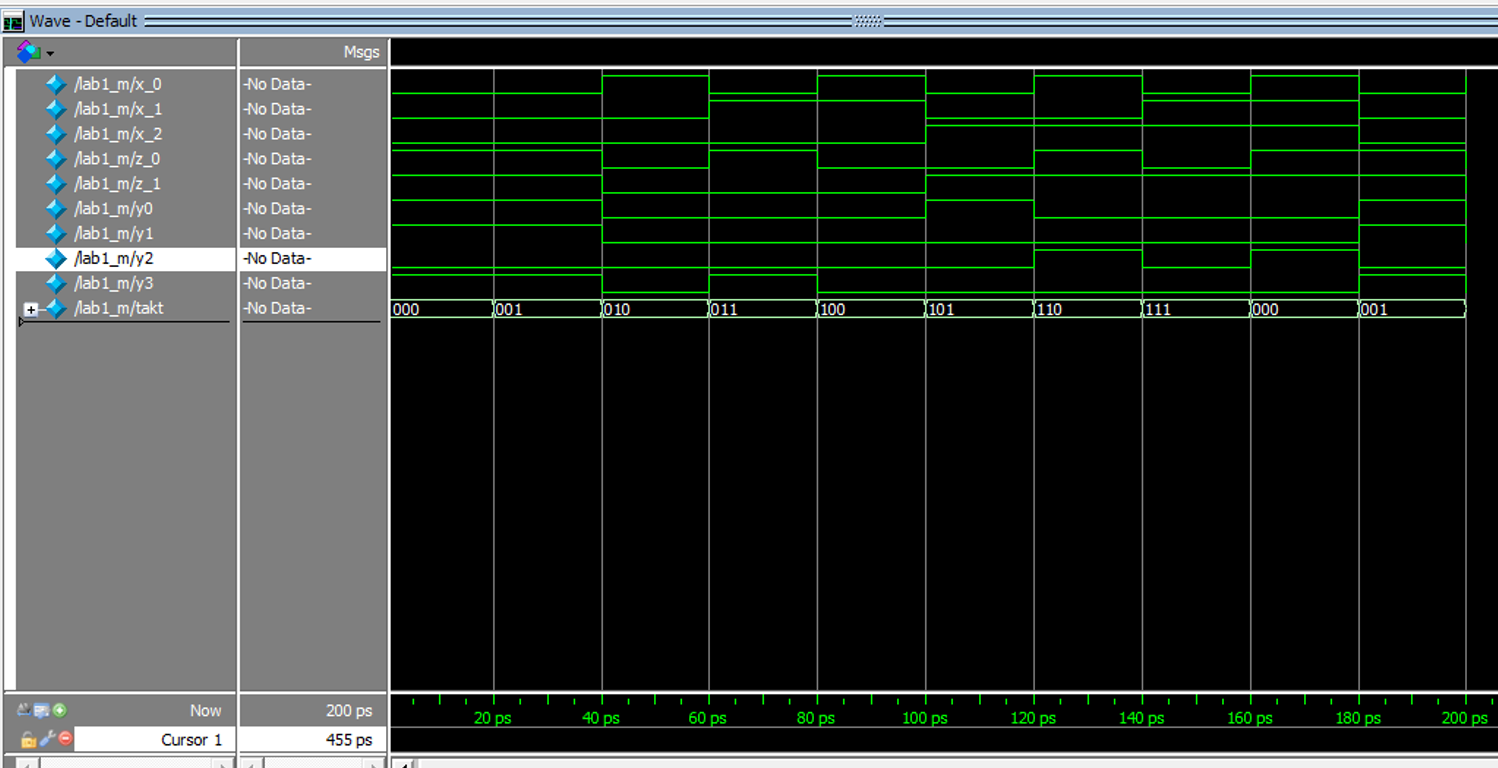
Task: Click the 60 ps timeline label
Action: tap(708, 718)
